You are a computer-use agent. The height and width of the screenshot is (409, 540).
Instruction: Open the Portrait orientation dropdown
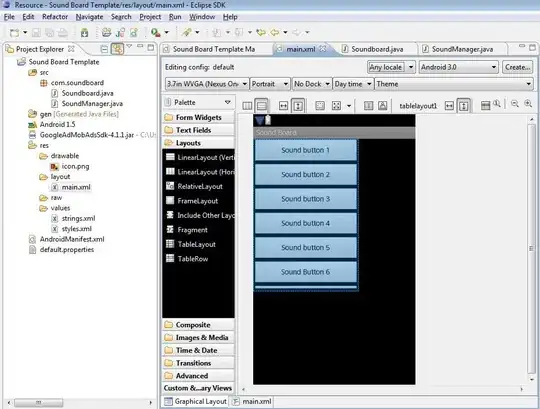coord(269,84)
